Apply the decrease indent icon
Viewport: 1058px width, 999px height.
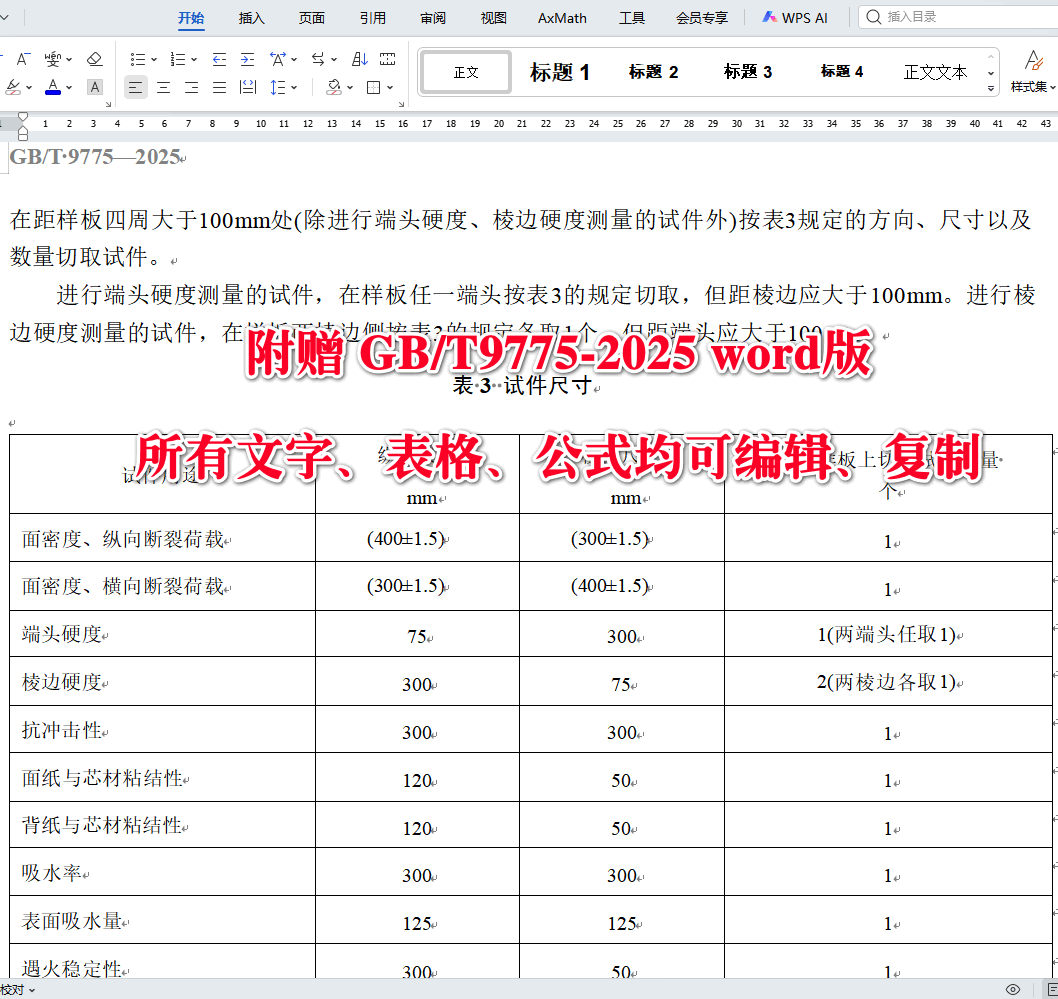pyautogui.click(x=219, y=58)
